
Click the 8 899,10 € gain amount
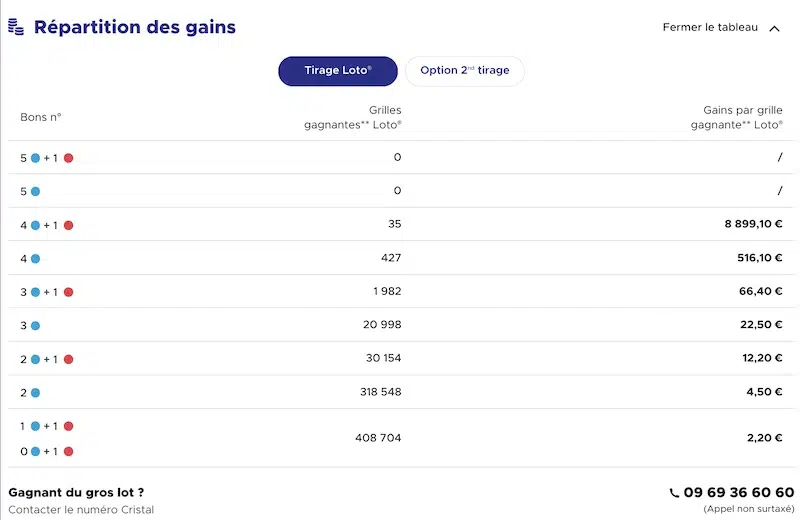[x=753, y=224]
